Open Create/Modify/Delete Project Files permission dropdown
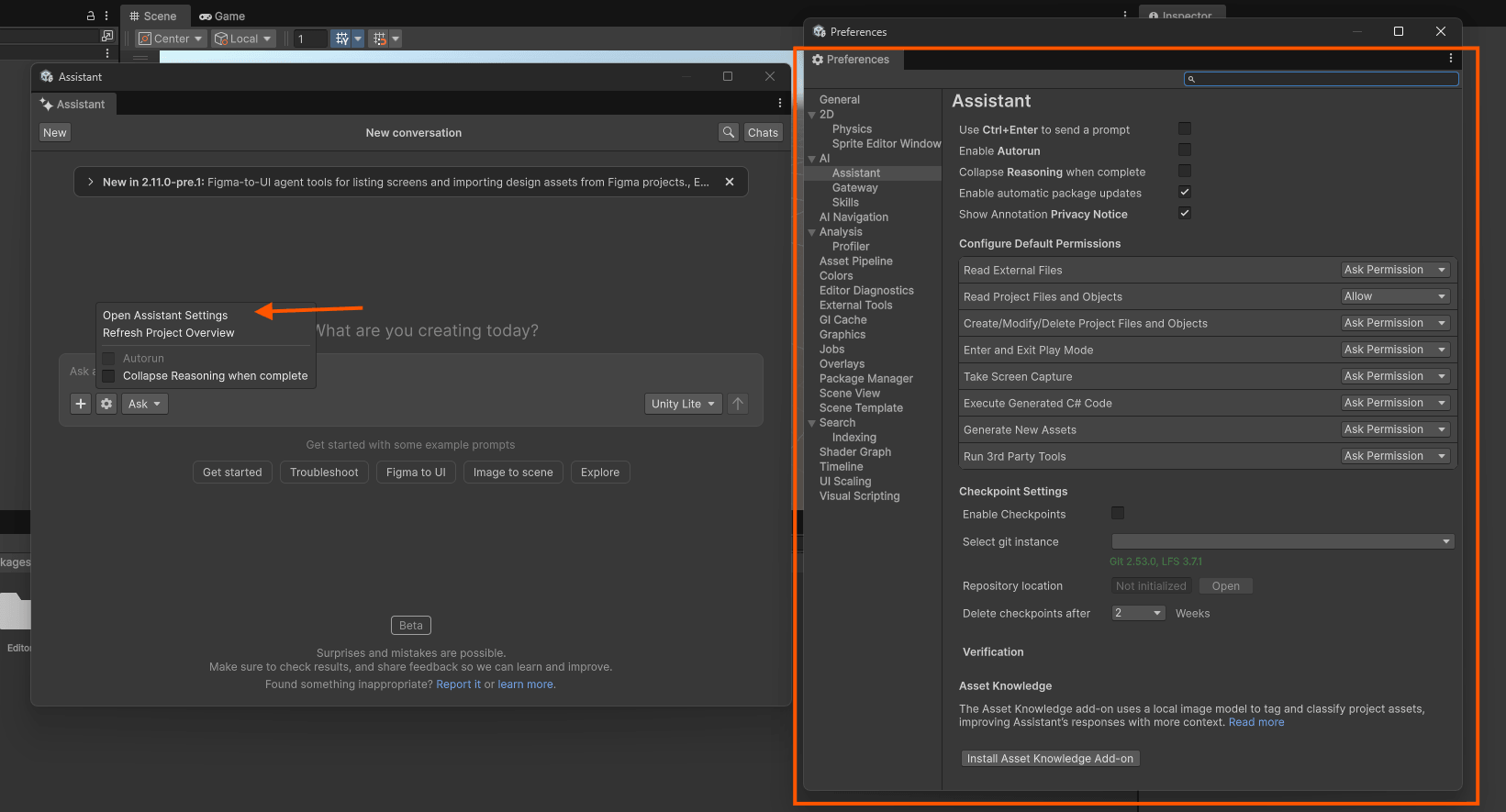 click(x=1395, y=323)
